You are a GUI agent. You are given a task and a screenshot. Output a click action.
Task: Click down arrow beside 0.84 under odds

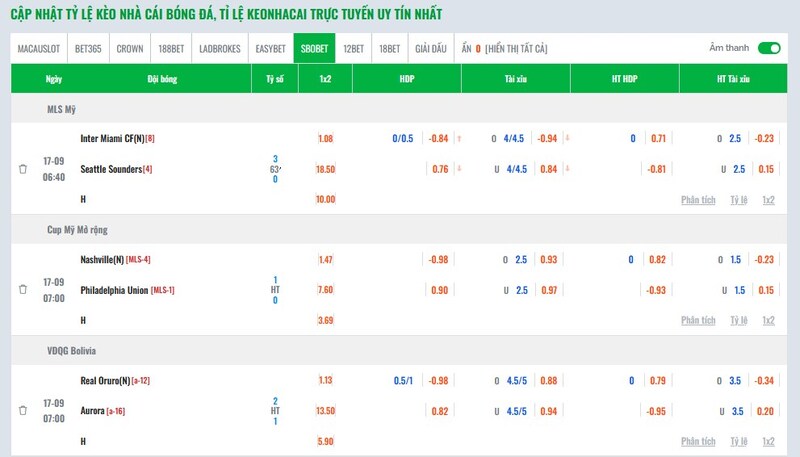click(x=567, y=169)
